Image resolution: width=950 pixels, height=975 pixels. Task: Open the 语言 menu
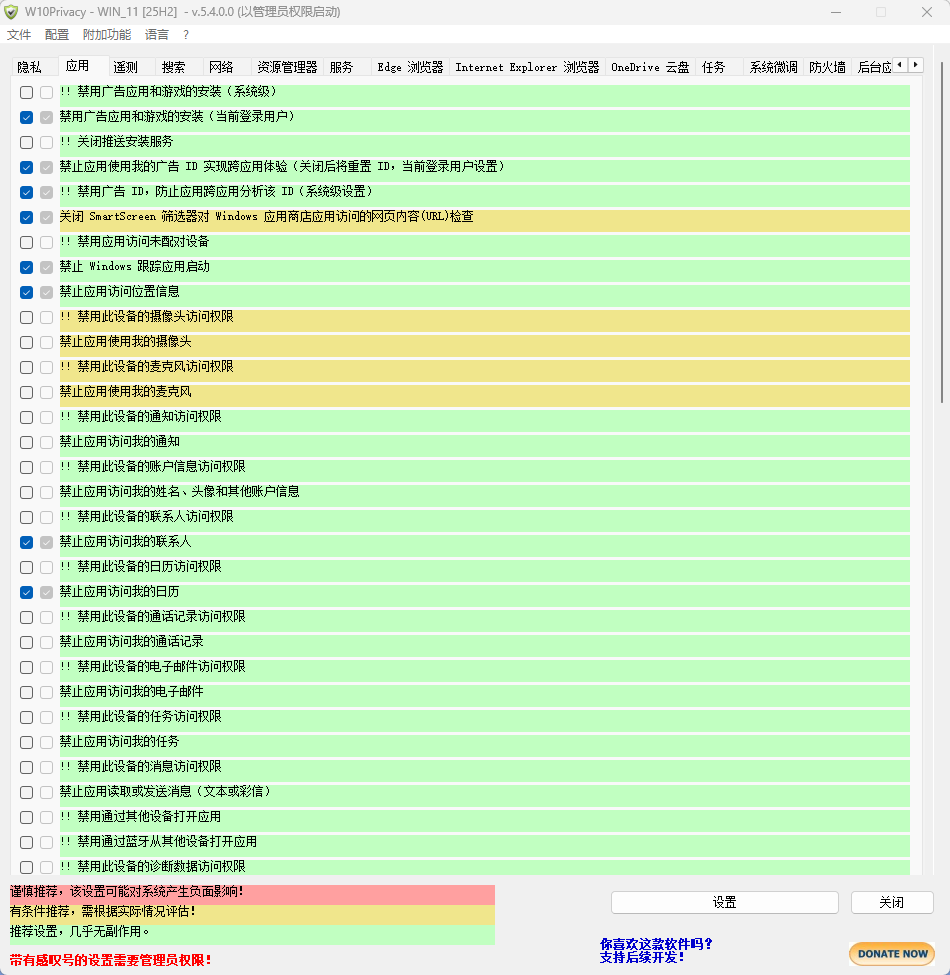tap(157, 35)
